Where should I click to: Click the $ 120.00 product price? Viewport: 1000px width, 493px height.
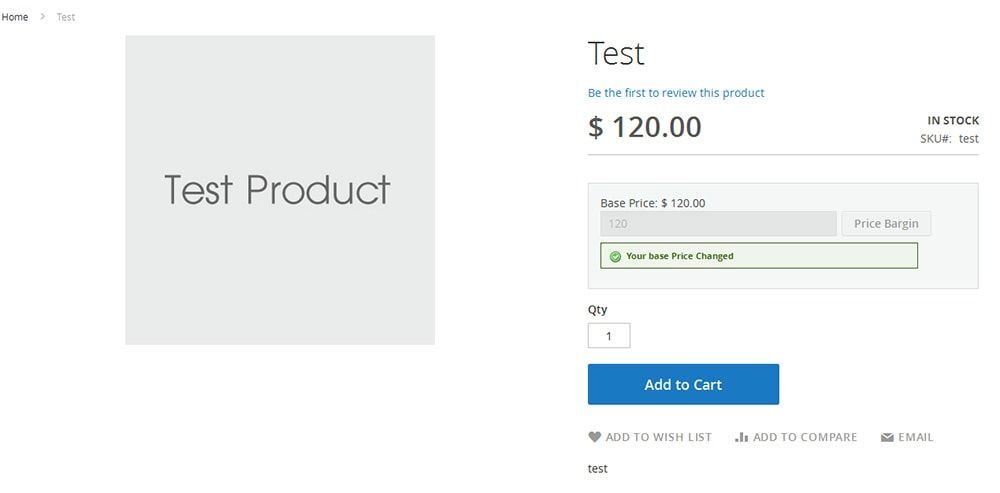click(x=645, y=127)
